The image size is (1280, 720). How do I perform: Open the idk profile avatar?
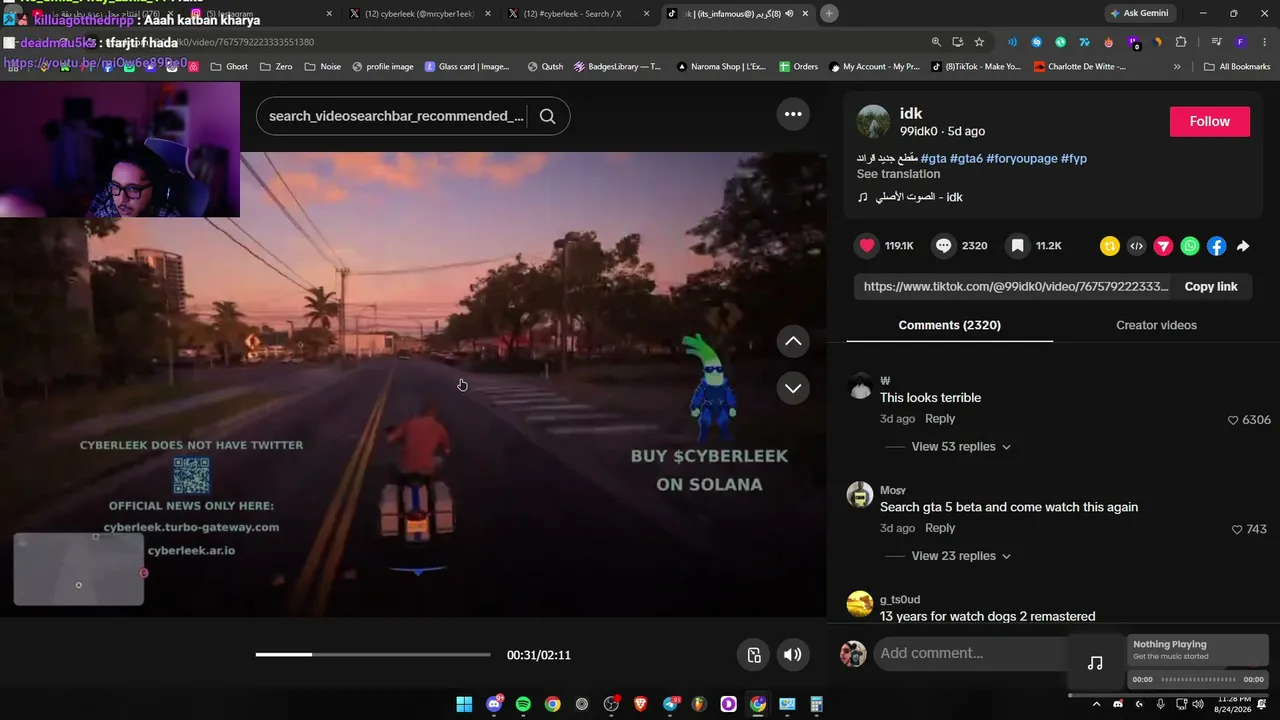point(873,121)
